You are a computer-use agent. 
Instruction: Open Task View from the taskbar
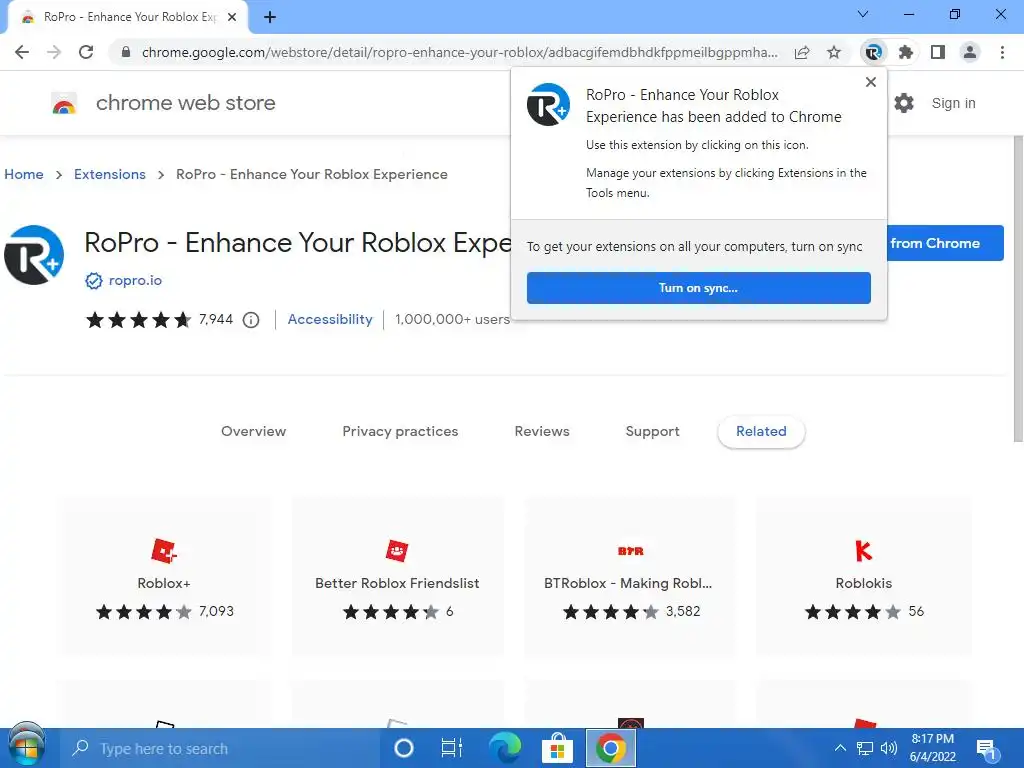[451, 748]
